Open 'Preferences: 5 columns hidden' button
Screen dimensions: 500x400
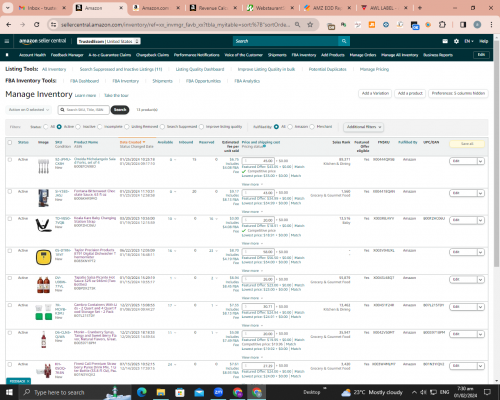(458, 93)
